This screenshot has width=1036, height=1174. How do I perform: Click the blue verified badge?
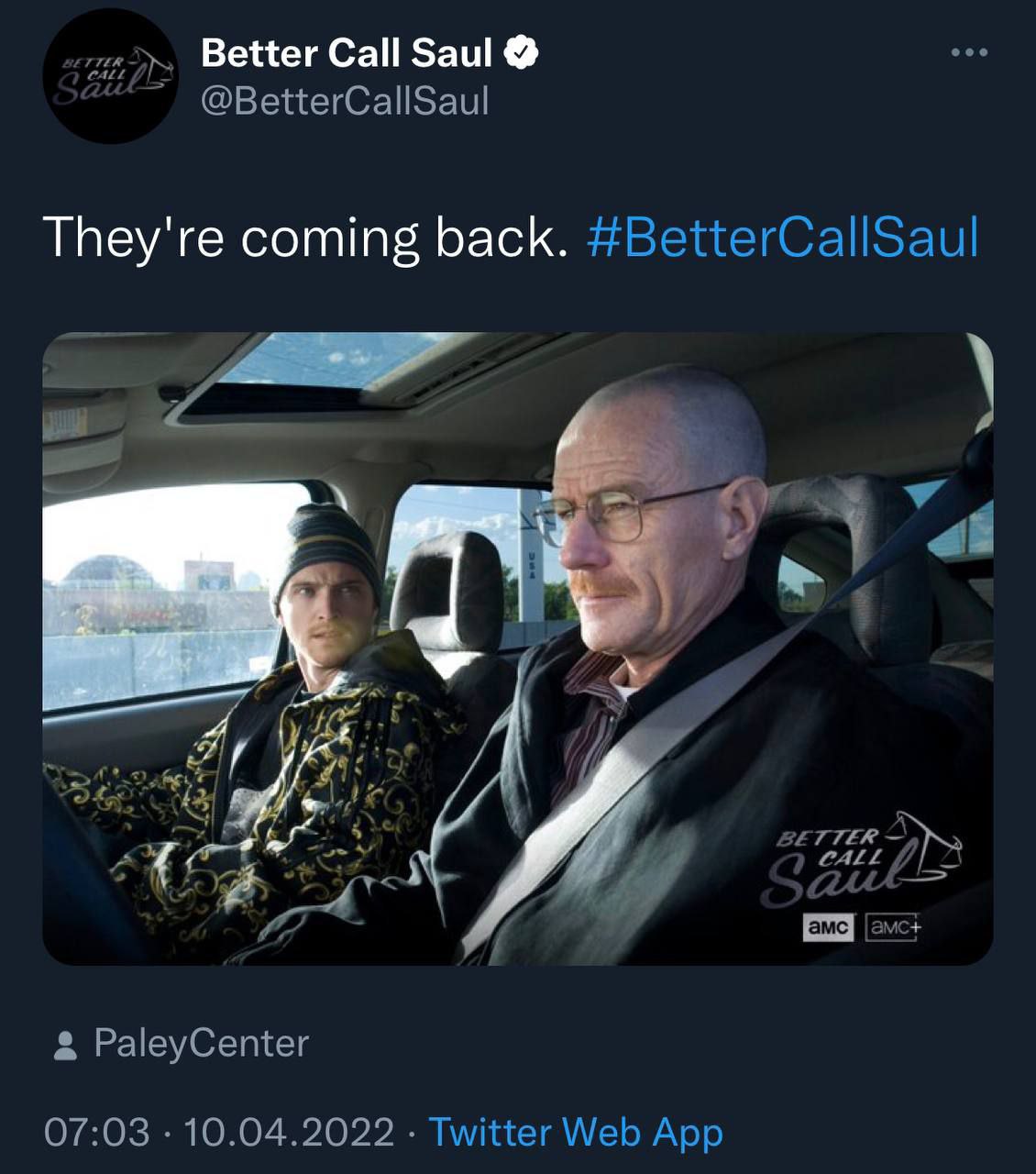pyautogui.click(x=522, y=53)
